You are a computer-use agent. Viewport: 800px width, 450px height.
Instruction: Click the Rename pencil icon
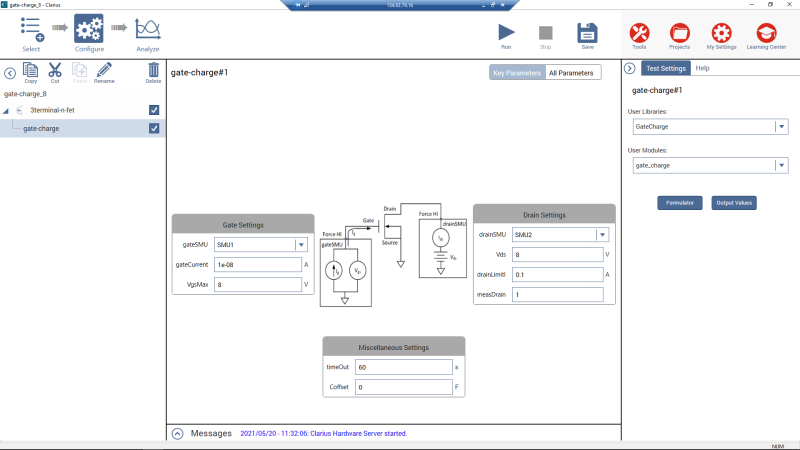pos(104,70)
